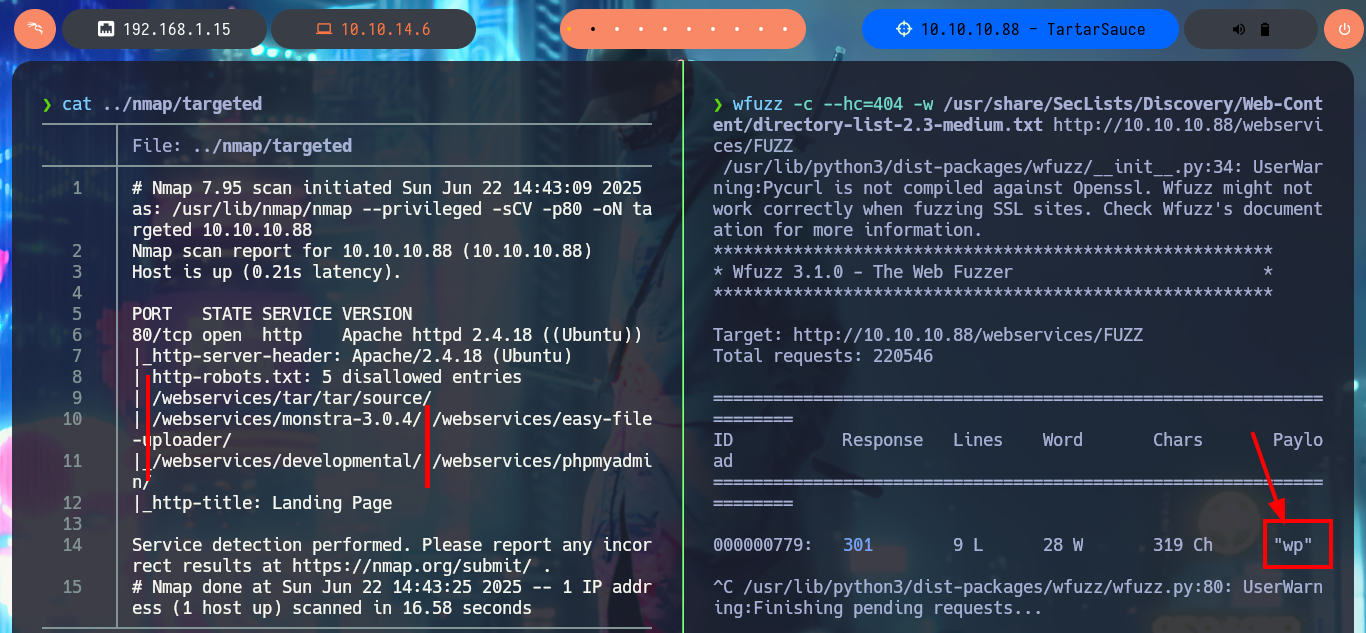
Task: Click the '319 Ch' chars value
Action: [1183, 545]
